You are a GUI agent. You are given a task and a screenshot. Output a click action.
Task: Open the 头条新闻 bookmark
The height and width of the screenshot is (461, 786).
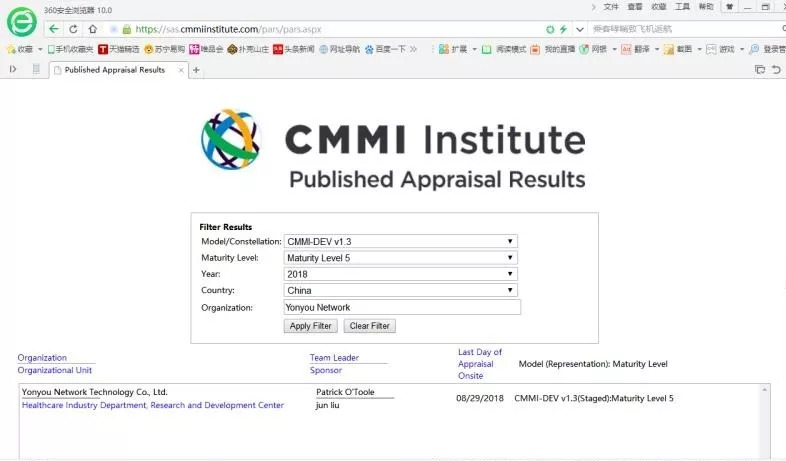click(294, 49)
